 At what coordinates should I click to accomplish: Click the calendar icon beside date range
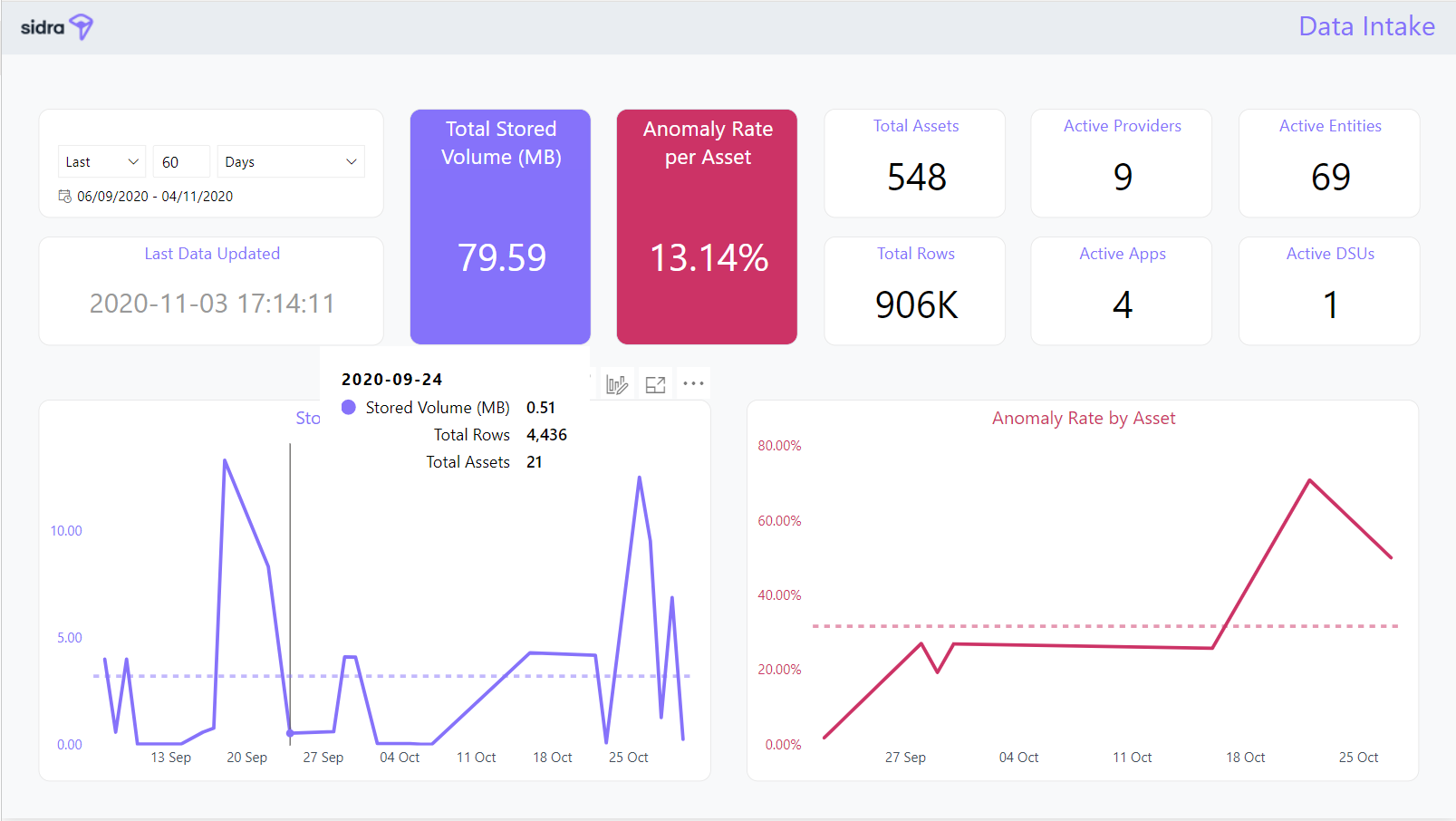click(65, 197)
